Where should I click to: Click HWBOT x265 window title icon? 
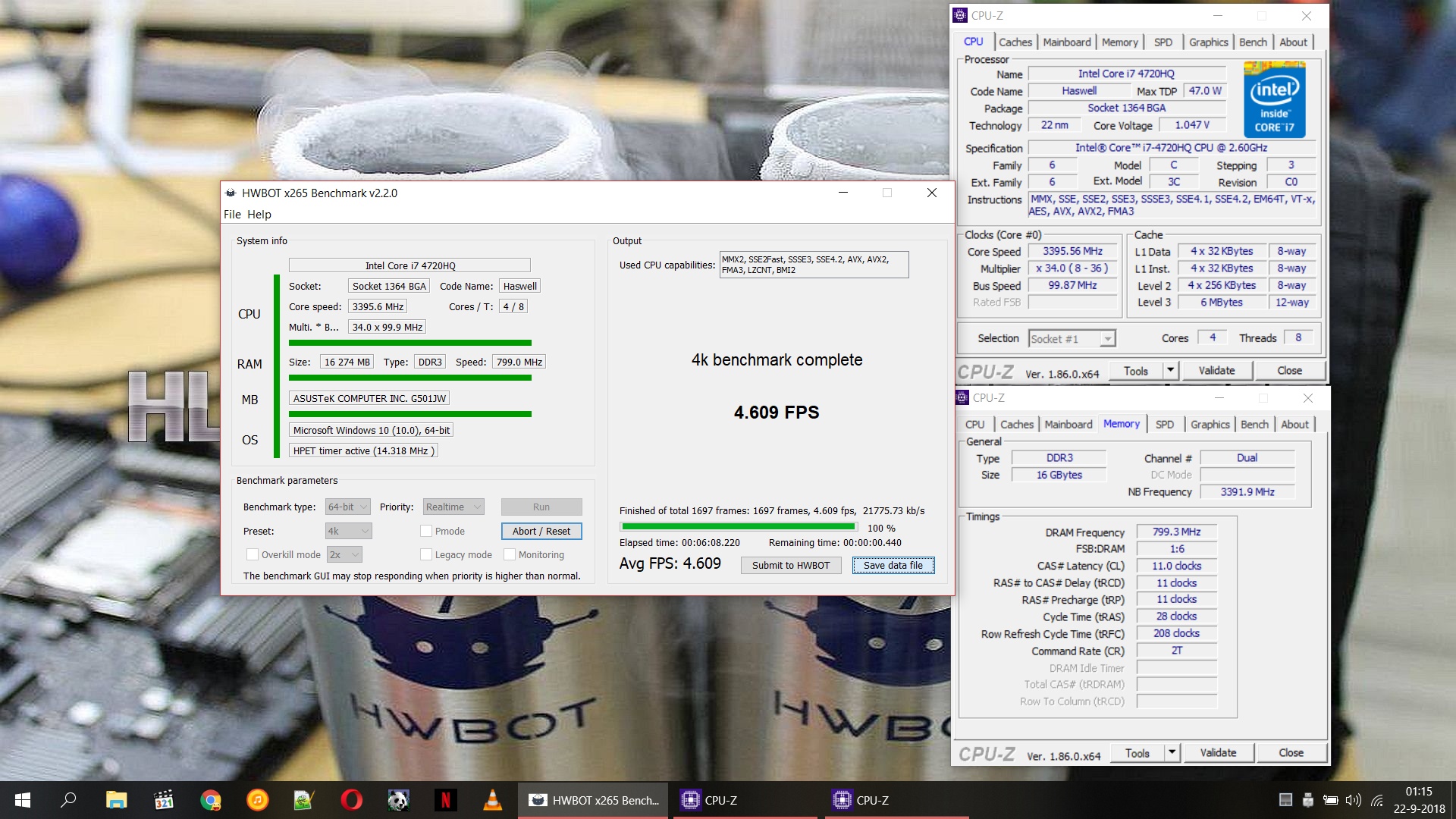[231, 193]
